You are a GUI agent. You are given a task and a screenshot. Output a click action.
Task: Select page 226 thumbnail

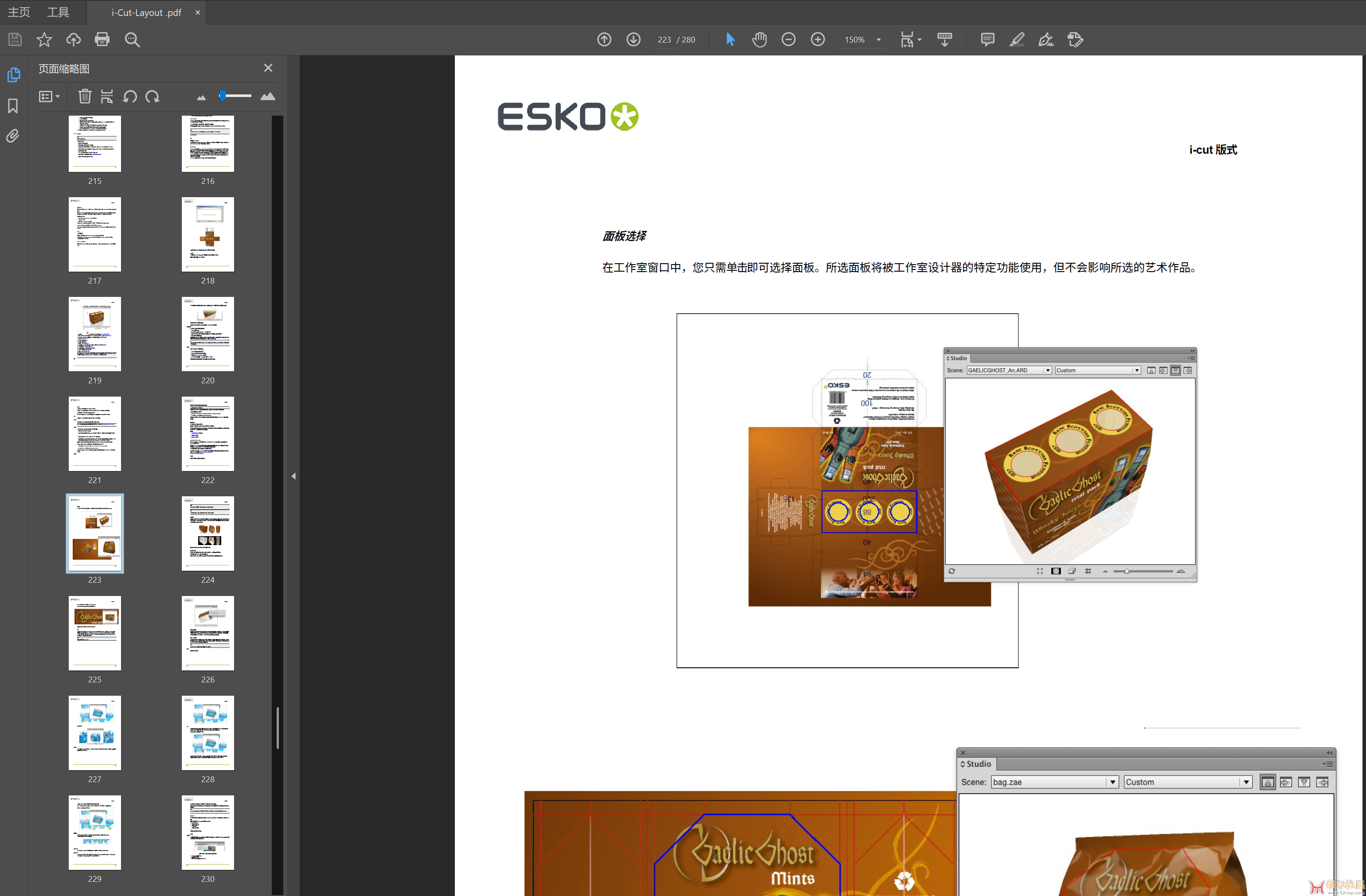(208, 633)
